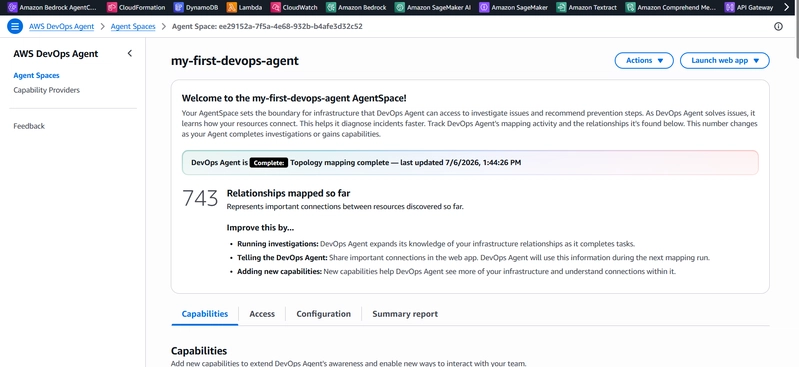Screen dimensions: 799x367
Task: Go to AWS DevOps Agent breadcrumb link
Action: 62,27
